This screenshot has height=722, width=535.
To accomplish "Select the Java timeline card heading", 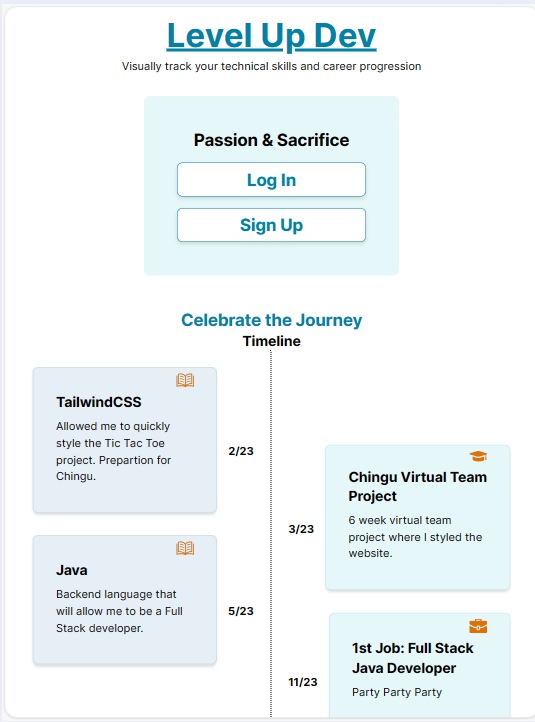I will [72, 570].
